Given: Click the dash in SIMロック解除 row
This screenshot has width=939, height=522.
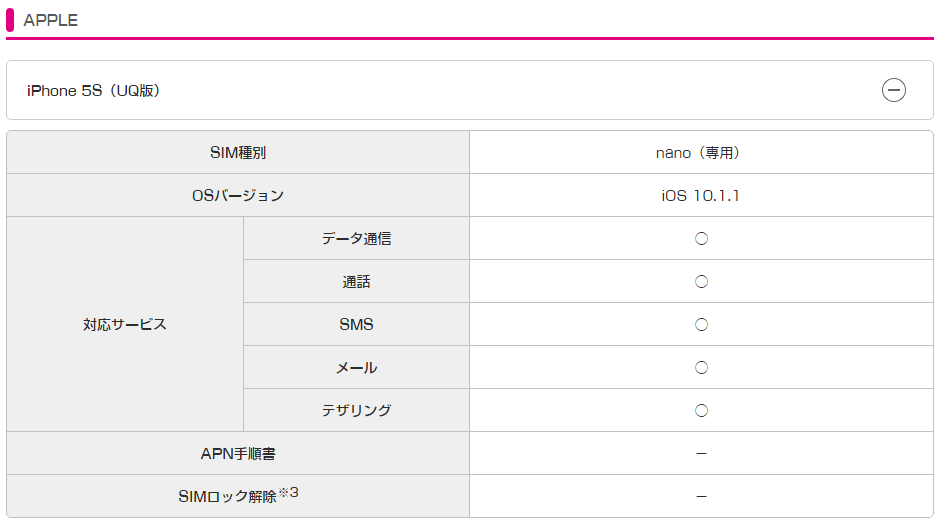Looking at the screenshot, I should pyautogui.click(x=701, y=497).
